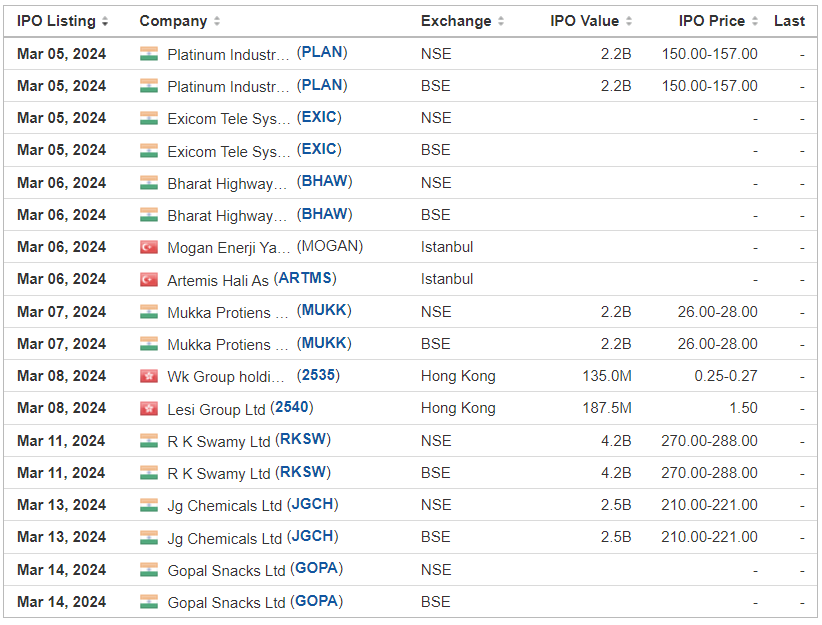822x625 pixels.
Task: Click Hong Kong flag beside Lesi Group Ltd
Action: point(149,408)
